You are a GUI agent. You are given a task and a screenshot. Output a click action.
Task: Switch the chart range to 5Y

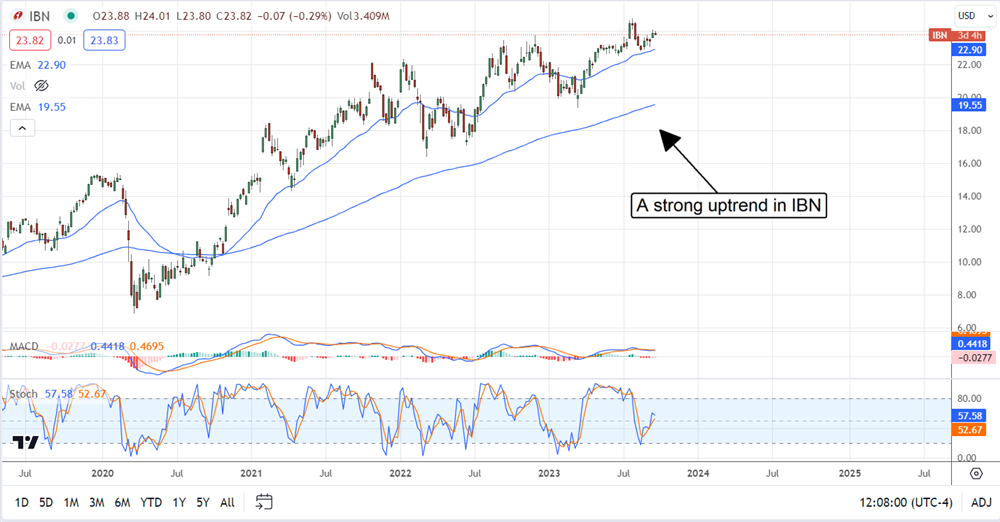(203, 502)
